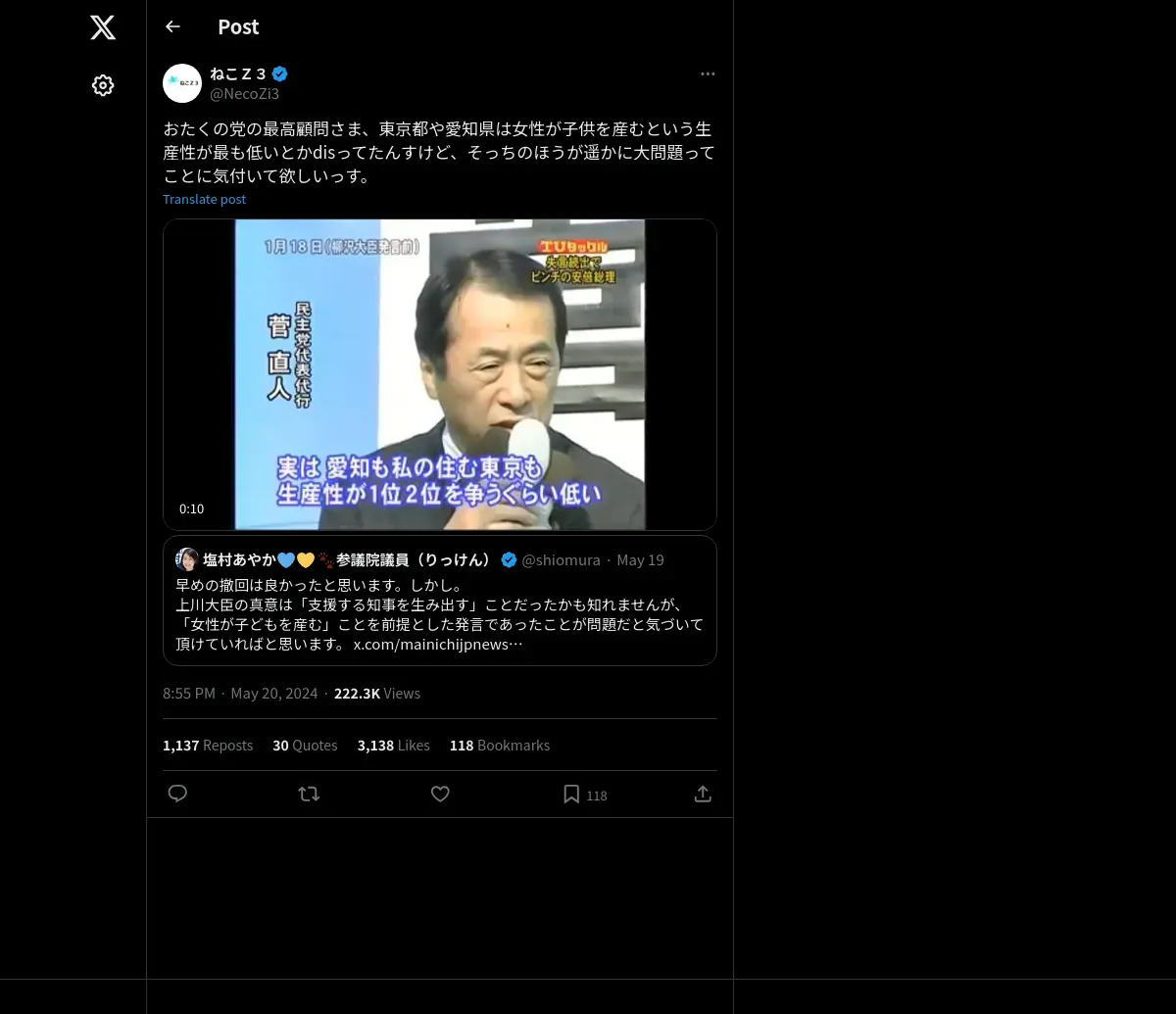
Task: Open the settings gear in sidebar
Action: point(103,85)
